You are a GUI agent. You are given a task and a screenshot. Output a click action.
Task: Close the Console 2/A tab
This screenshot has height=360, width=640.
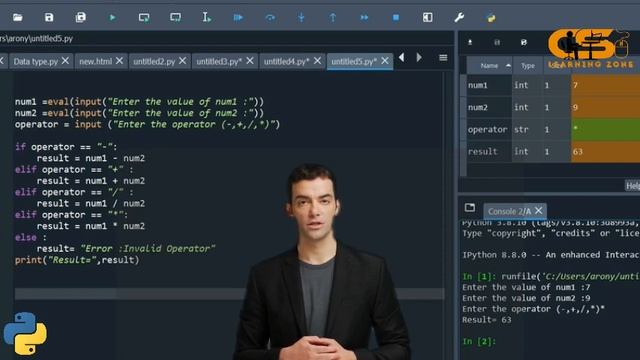(x=538, y=211)
